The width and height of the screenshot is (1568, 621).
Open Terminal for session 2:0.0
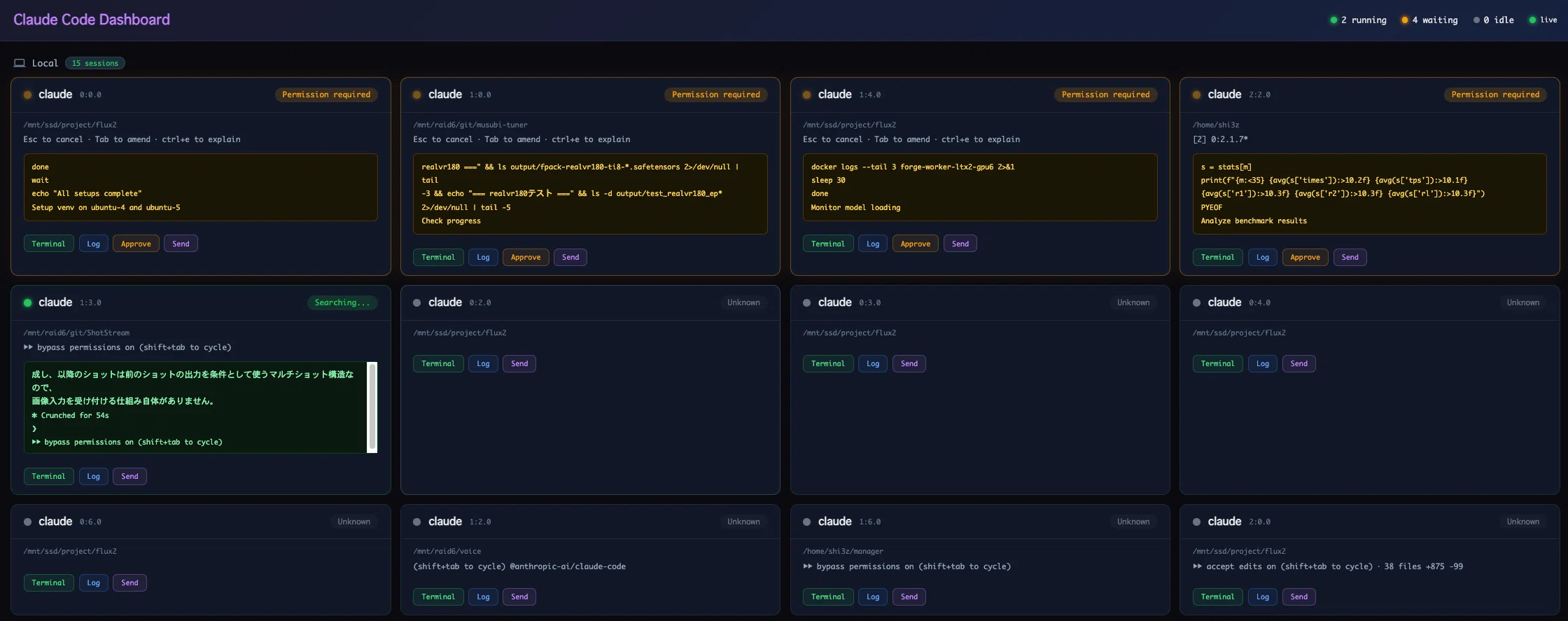[x=1217, y=596]
